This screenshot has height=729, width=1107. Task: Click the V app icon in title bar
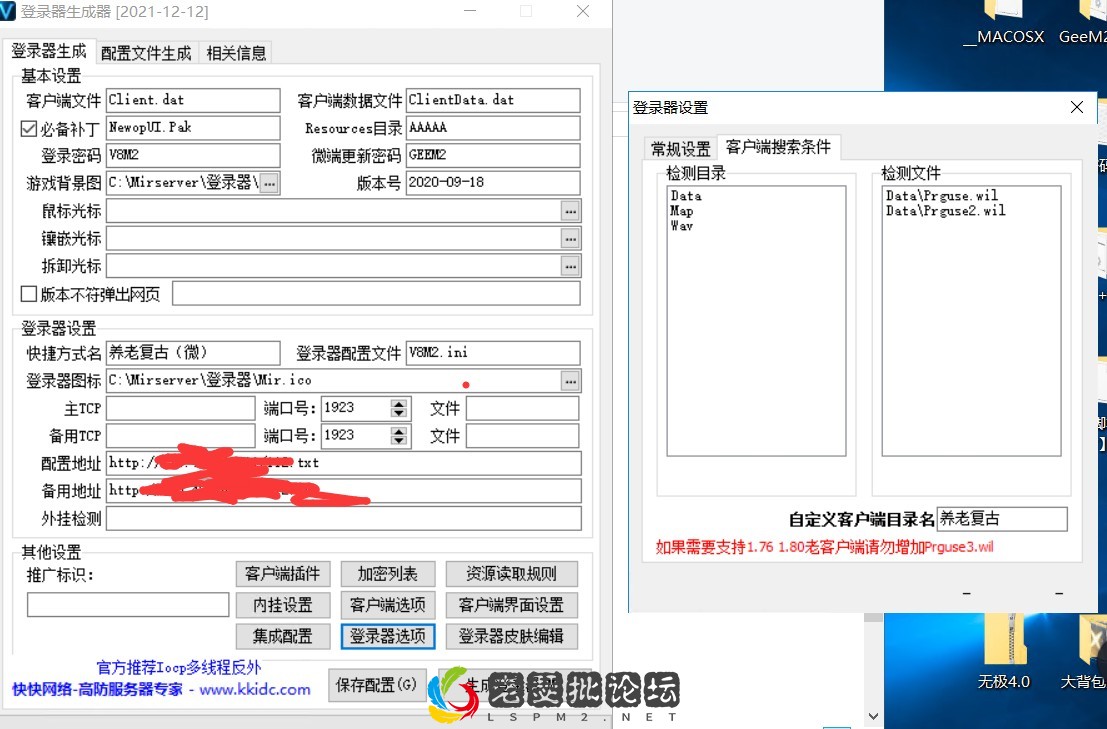point(8,11)
